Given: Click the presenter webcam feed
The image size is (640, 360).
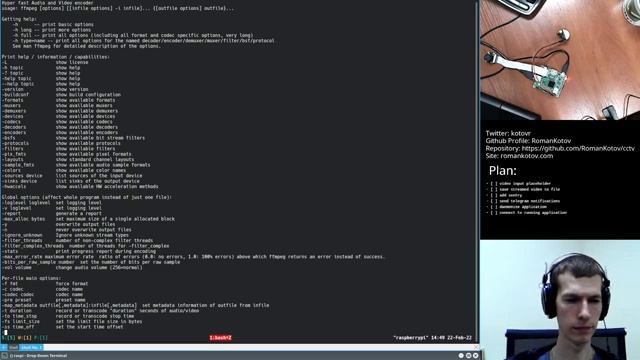Looking at the screenshot, I should (560, 300).
